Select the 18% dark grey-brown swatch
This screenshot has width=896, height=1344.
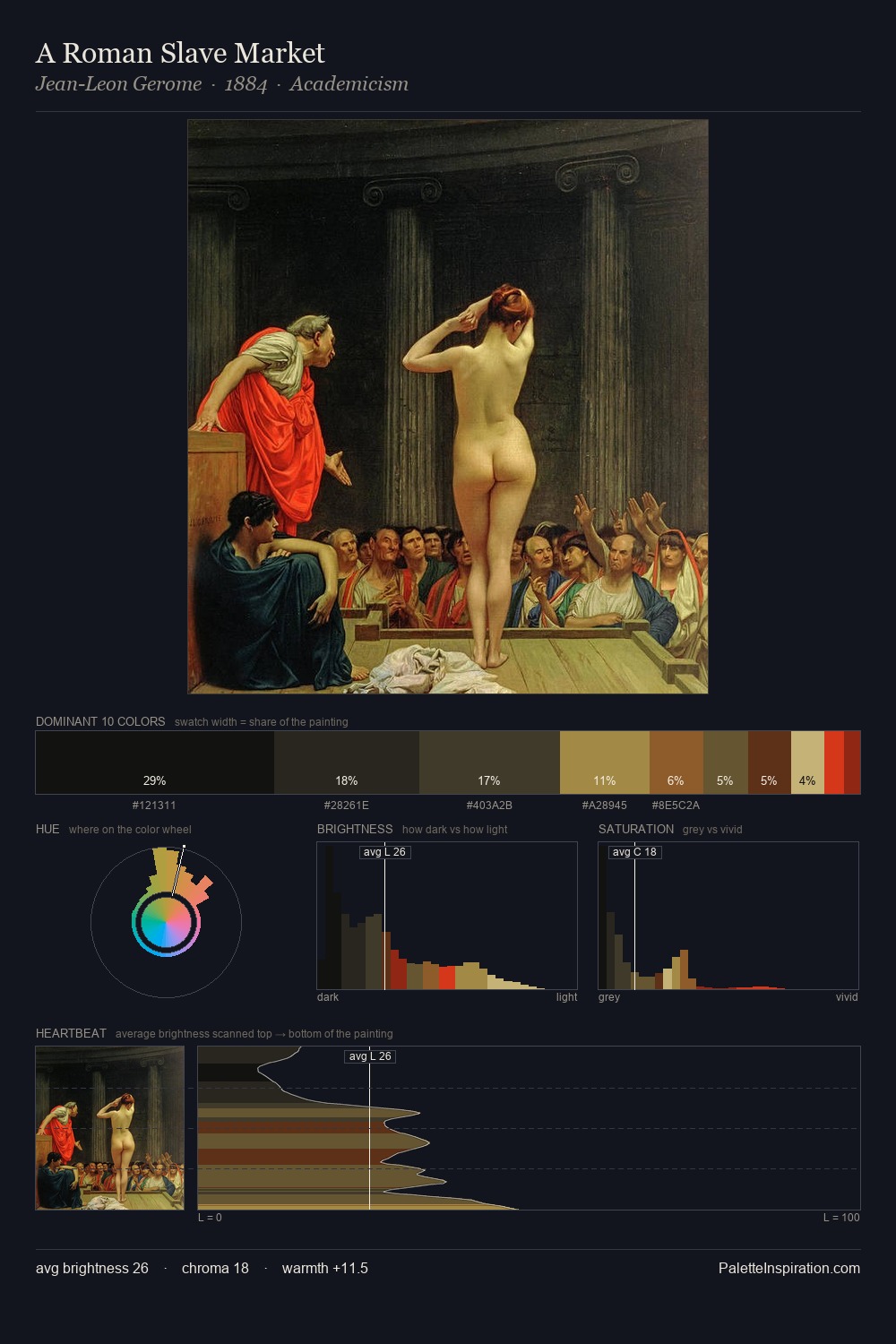(347, 762)
